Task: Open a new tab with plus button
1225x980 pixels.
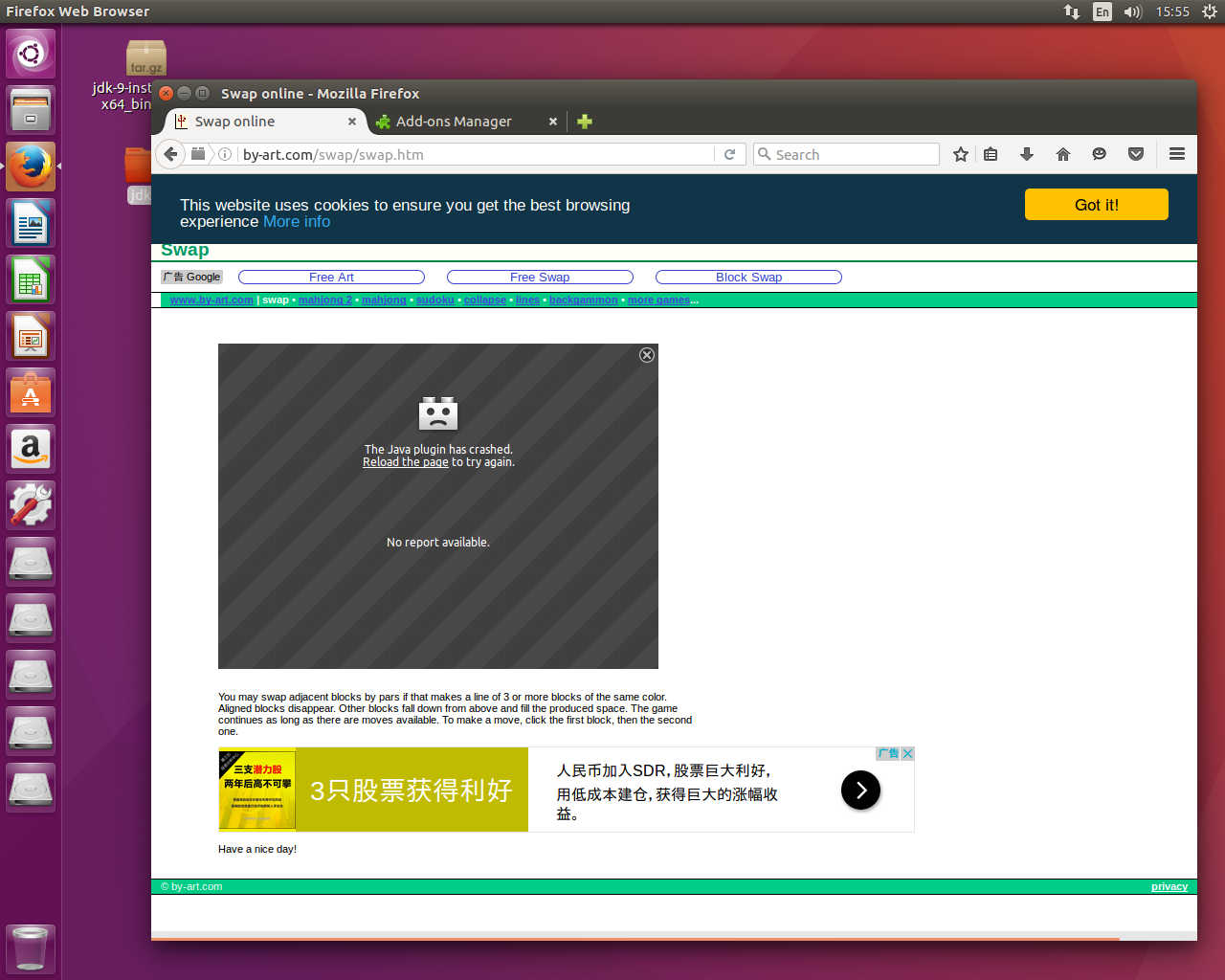Action: [585, 122]
